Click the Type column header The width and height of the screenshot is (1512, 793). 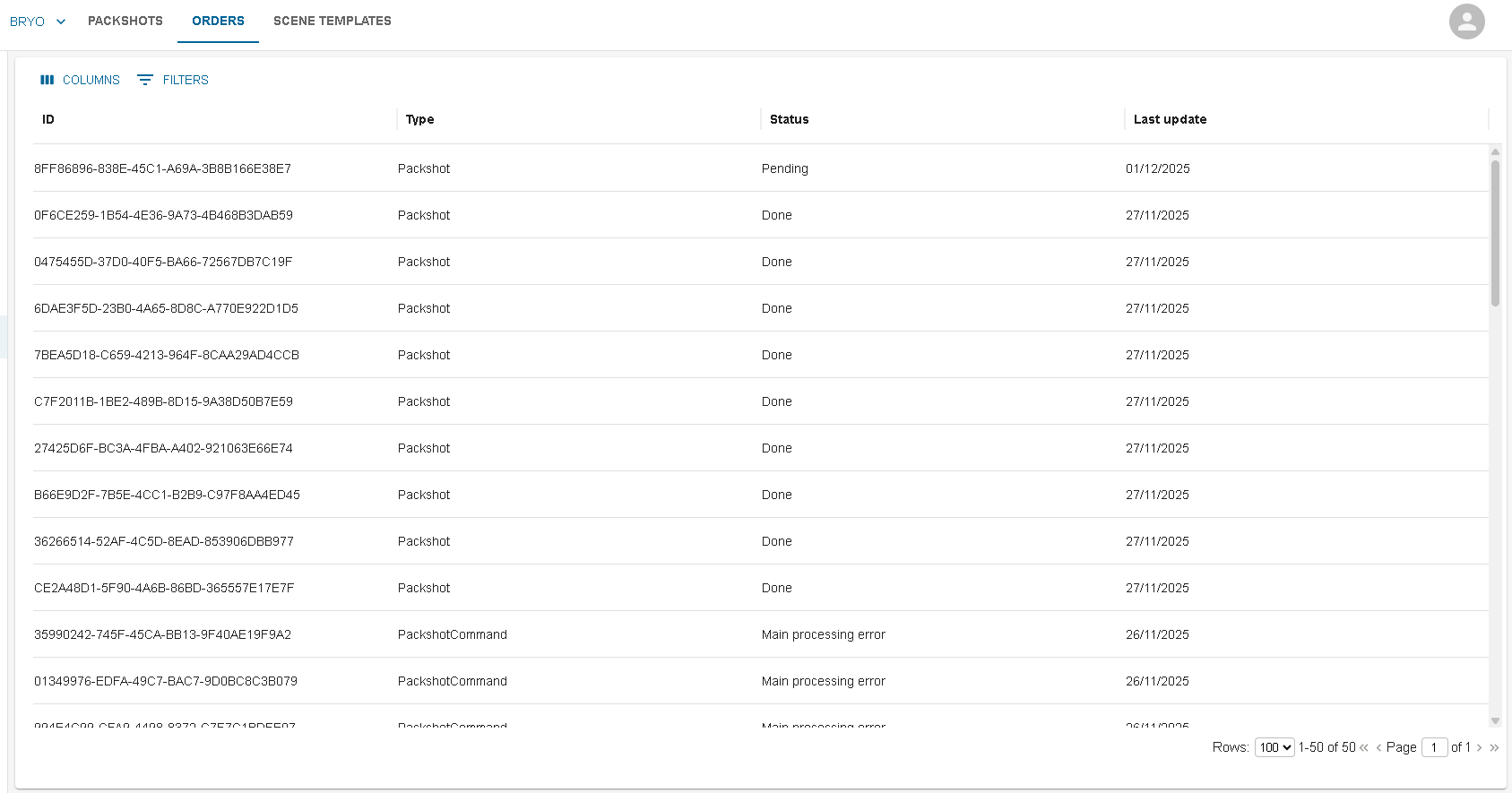coord(419,119)
